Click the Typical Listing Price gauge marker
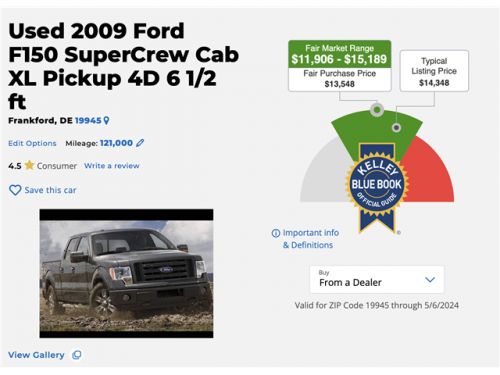Viewport: 500px width, 375px height. tap(396, 127)
